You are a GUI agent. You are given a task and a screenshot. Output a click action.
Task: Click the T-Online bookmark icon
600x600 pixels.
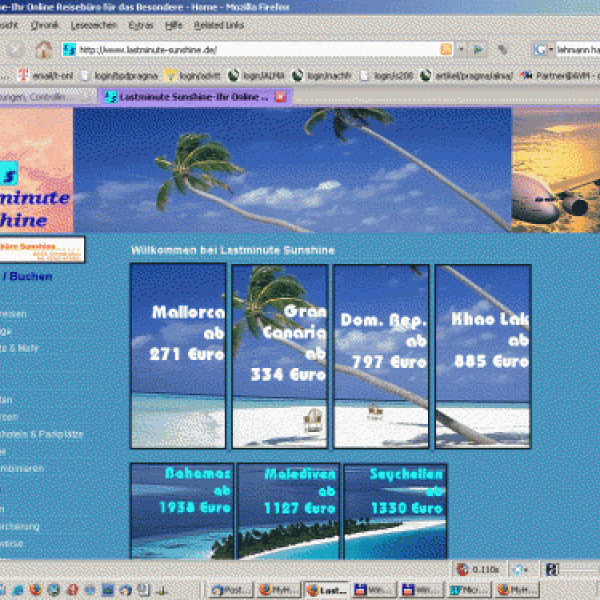tap(23, 75)
